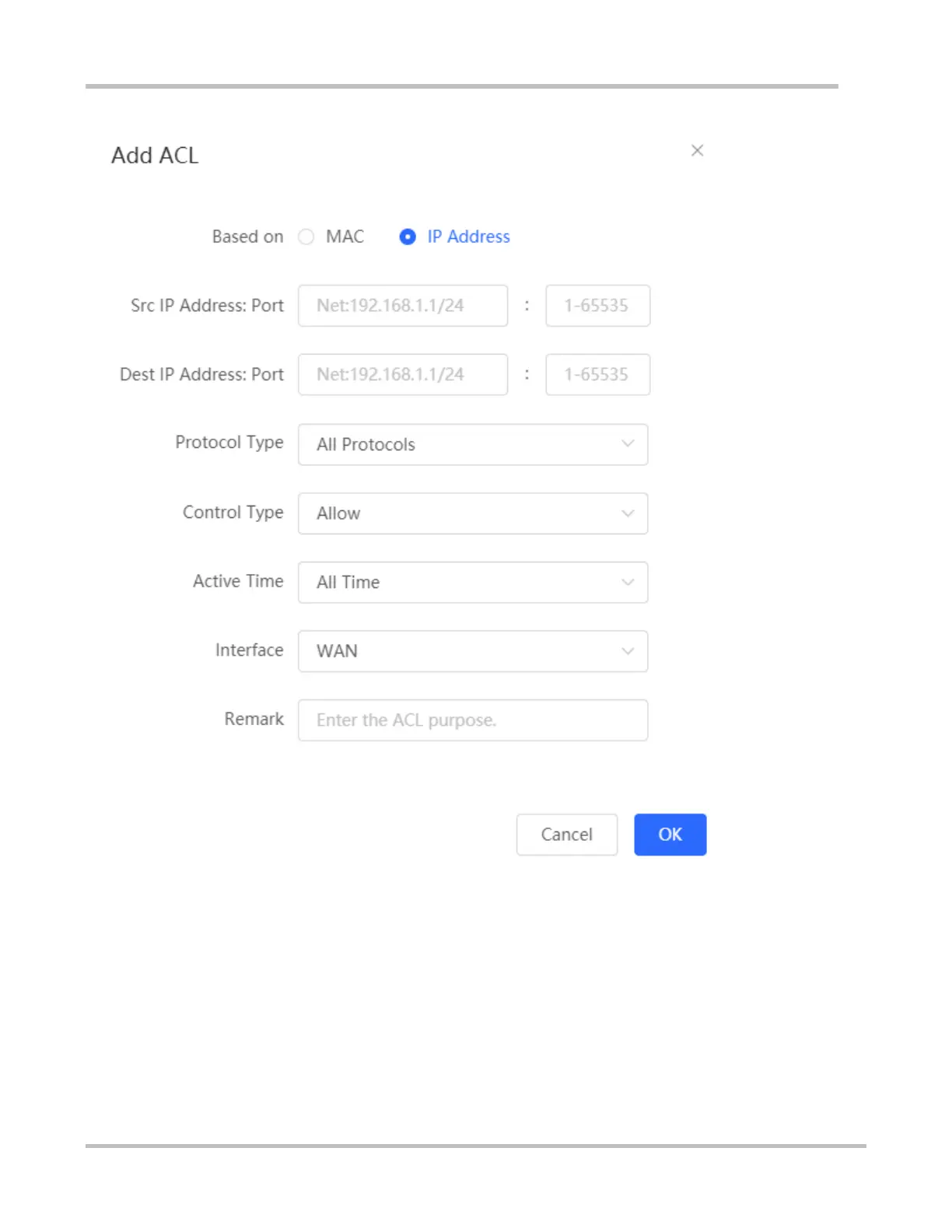Expand the Control Type dropdown
Image resolution: width=952 pixels, height=1232 pixels.
pos(472,513)
